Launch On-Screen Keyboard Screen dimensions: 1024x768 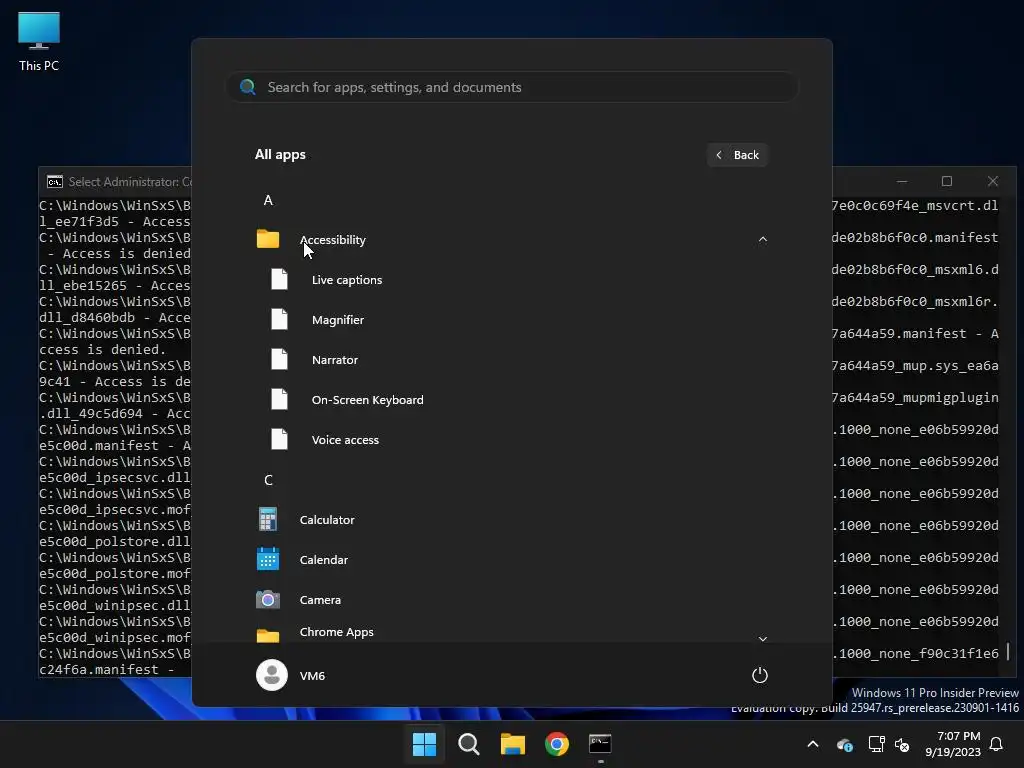pyautogui.click(x=368, y=400)
